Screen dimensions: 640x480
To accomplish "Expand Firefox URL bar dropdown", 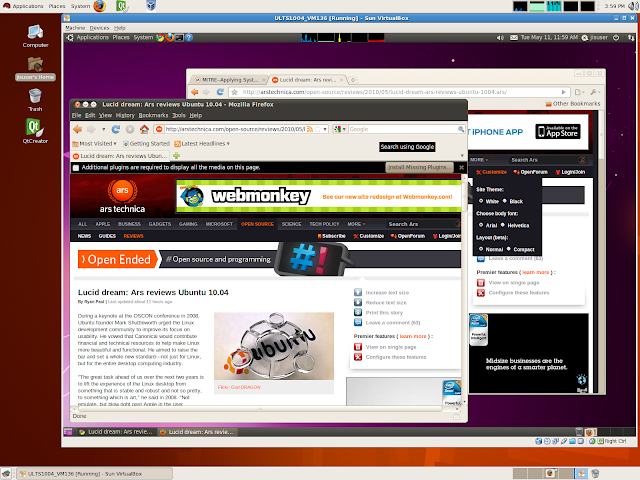I will (x=325, y=129).
